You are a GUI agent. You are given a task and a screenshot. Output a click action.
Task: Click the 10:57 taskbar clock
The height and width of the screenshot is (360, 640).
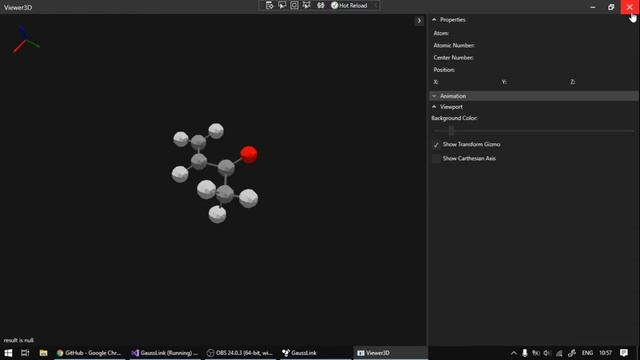tap(605, 353)
